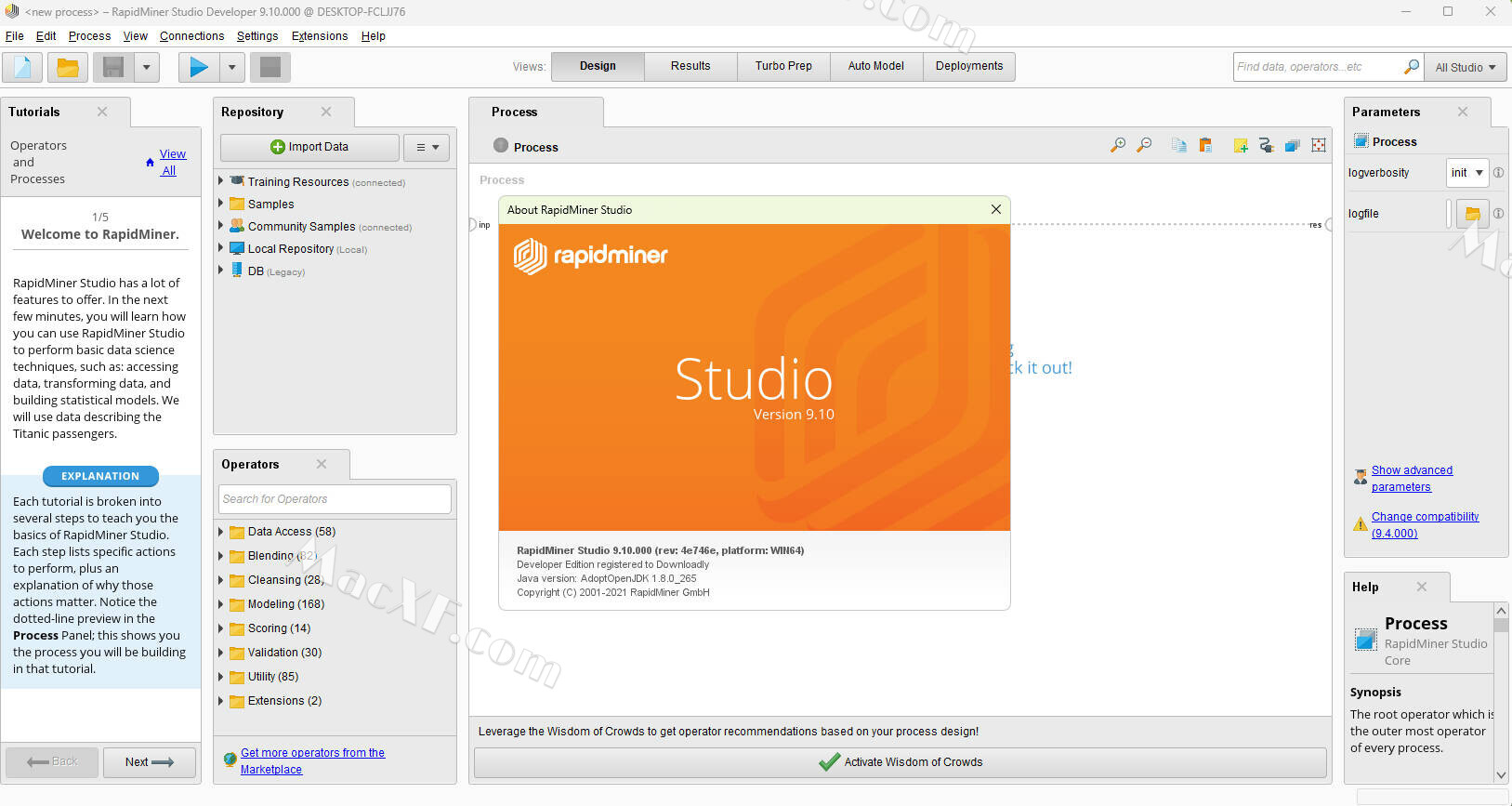Open the Process menu
The image size is (1512, 806).
89,36
